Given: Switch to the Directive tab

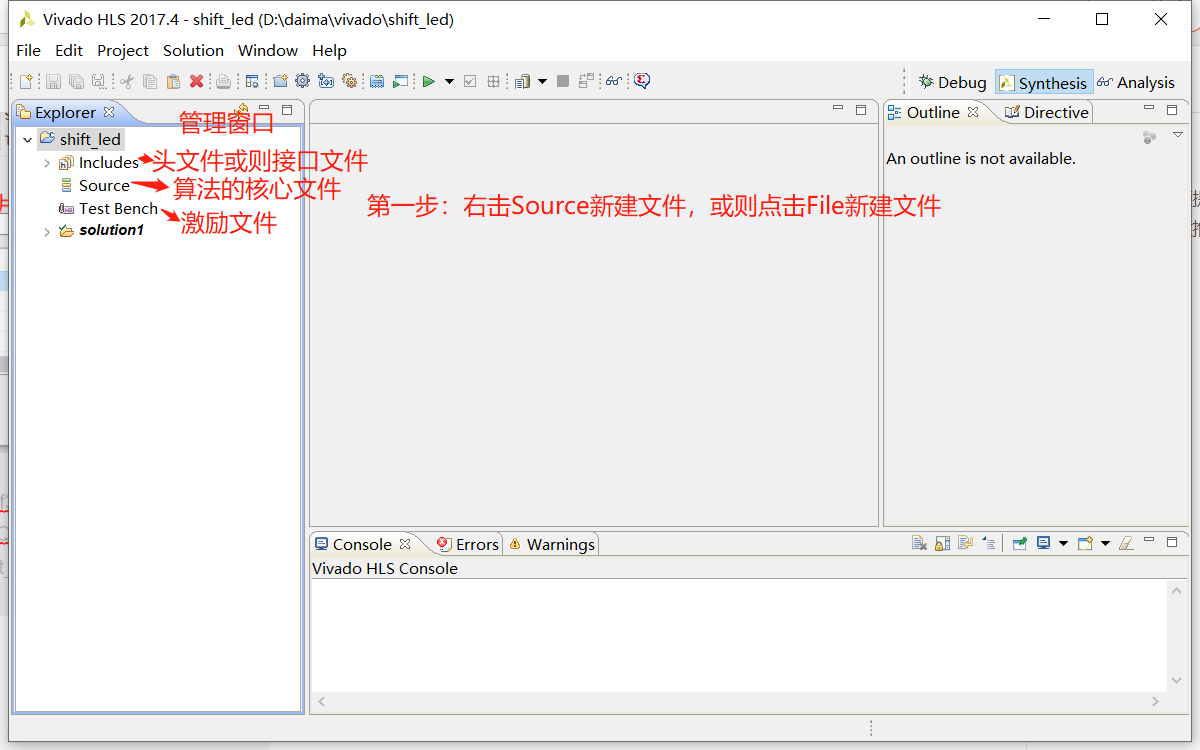Looking at the screenshot, I should point(1046,112).
